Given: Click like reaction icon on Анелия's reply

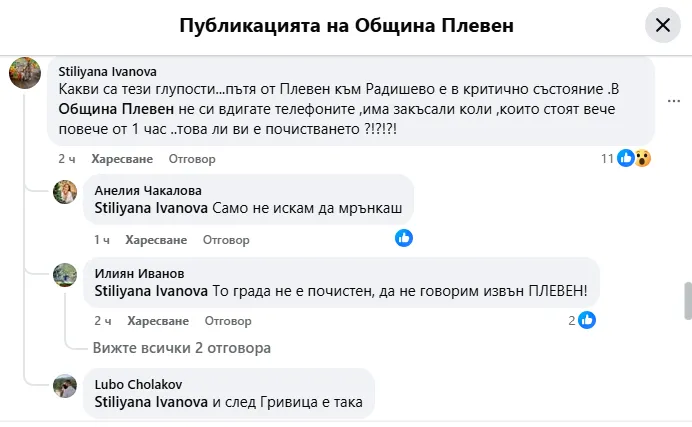Looking at the screenshot, I should (404, 238).
